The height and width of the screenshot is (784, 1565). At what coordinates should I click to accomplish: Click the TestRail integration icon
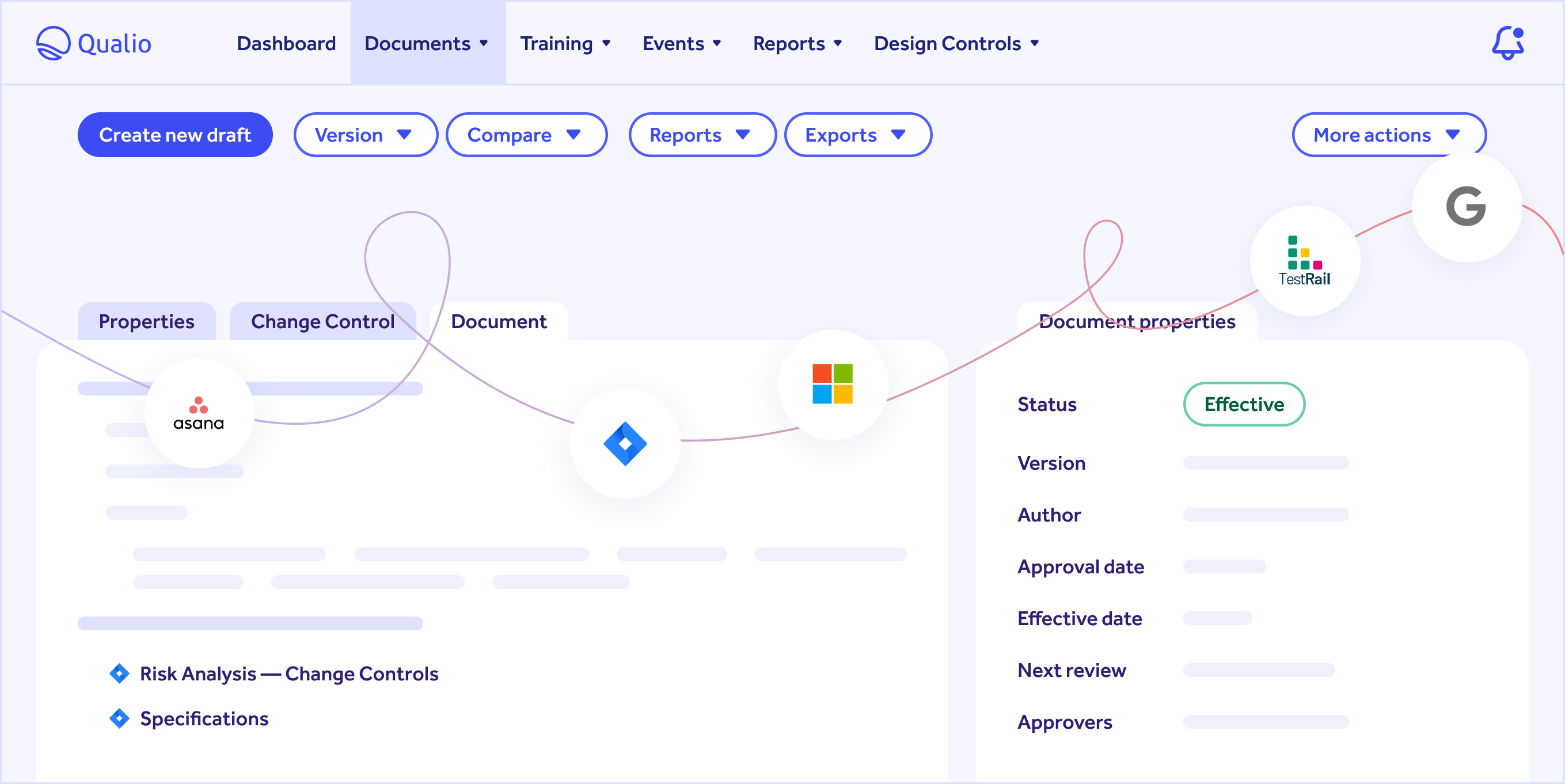[1304, 261]
